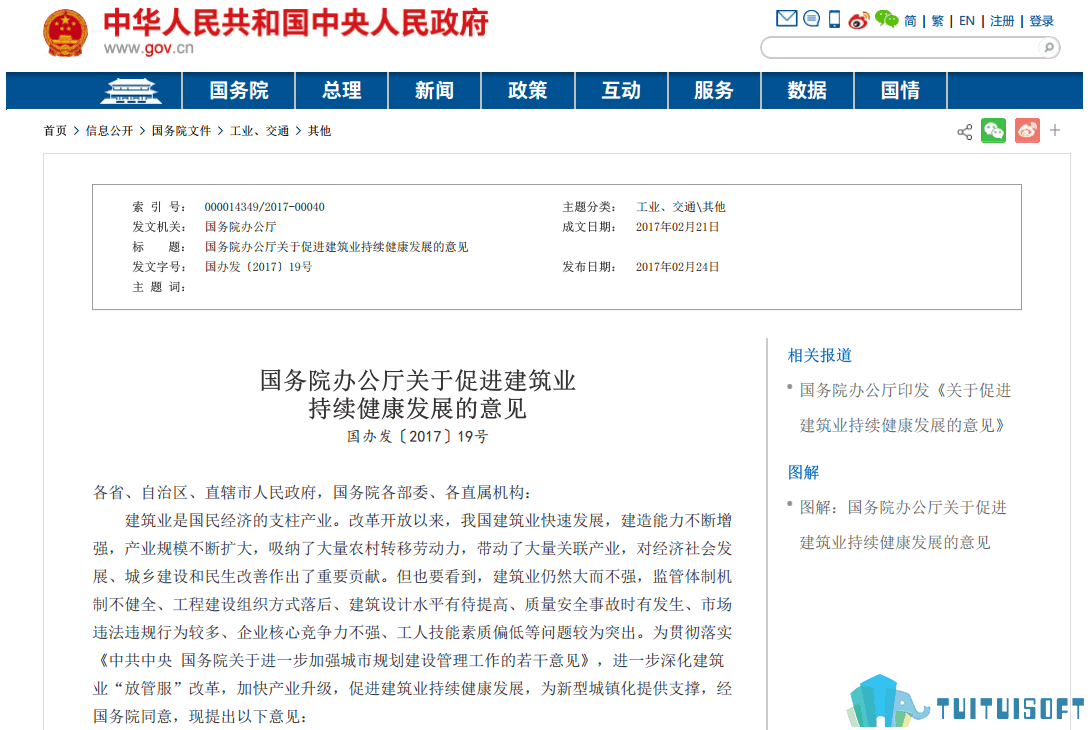Click the www.gov.cn URL text
1091x730 pixels.
coord(149,48)
